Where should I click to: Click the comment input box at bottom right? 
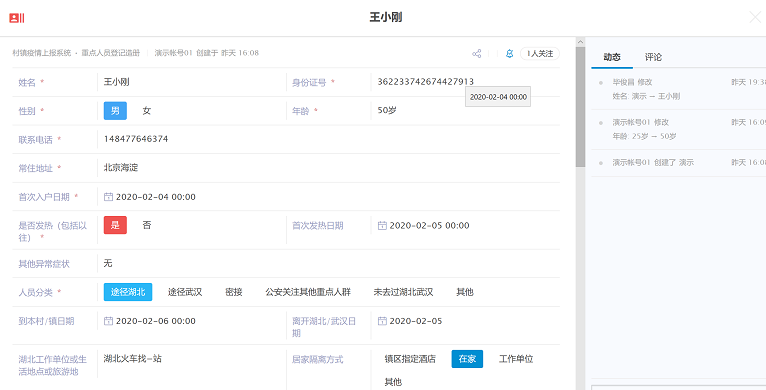(x=679, y=387)
